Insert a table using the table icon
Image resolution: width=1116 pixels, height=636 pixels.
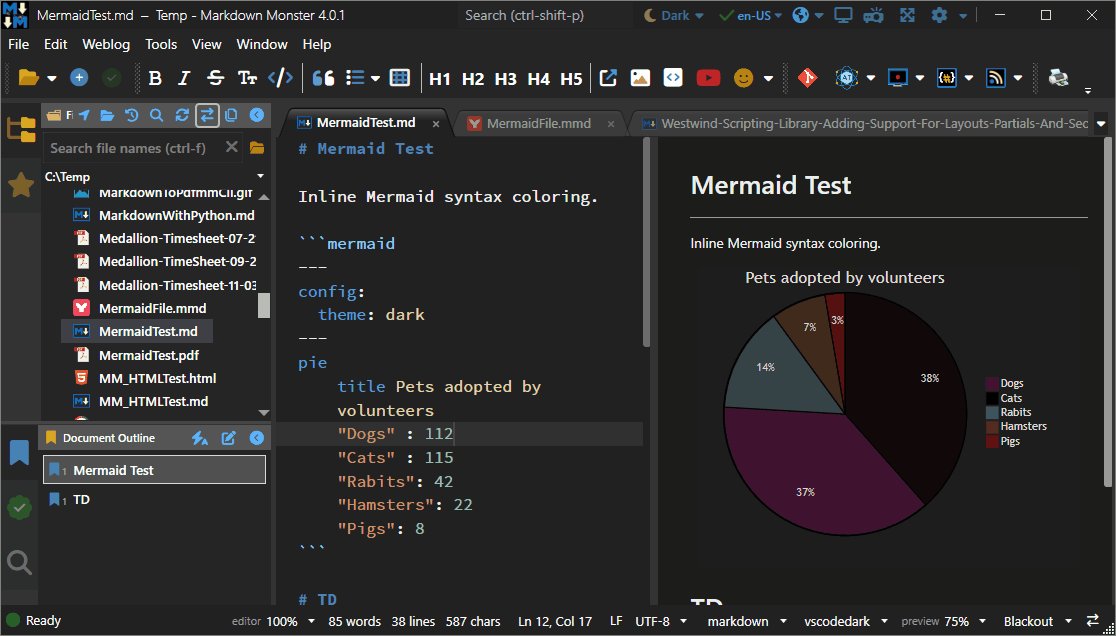click(x=400, y=78)
